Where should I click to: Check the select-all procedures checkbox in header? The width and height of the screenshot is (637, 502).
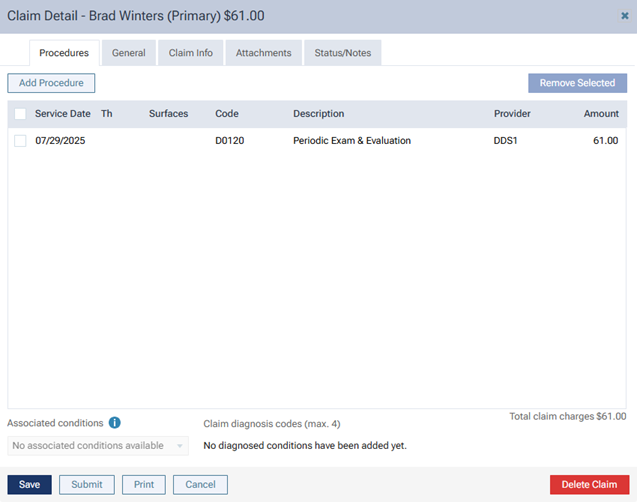[x=20, y=114]
